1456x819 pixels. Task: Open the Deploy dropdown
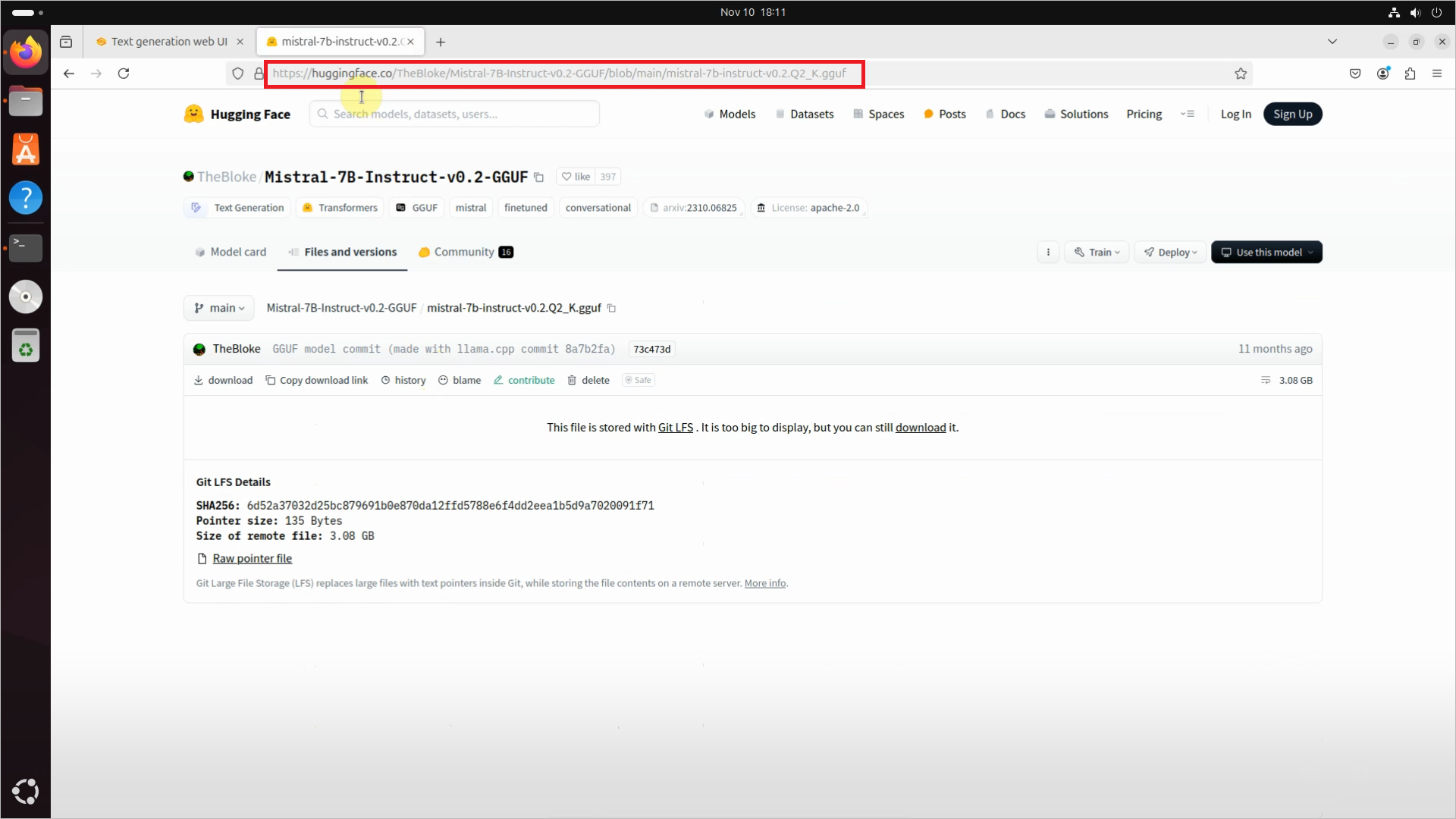click(1170, 253)
